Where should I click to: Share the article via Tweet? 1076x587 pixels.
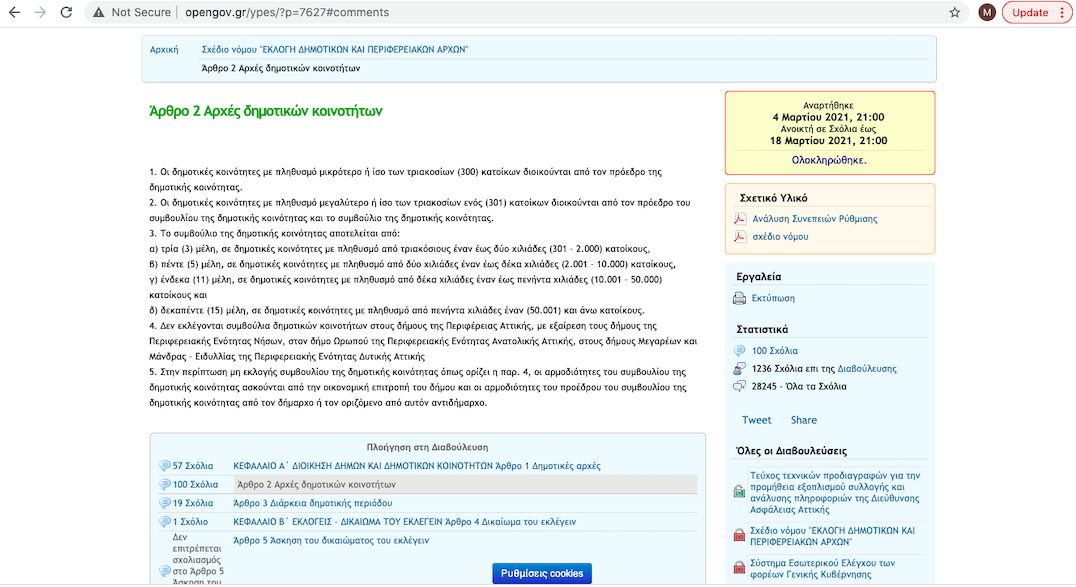coord(756,420)
